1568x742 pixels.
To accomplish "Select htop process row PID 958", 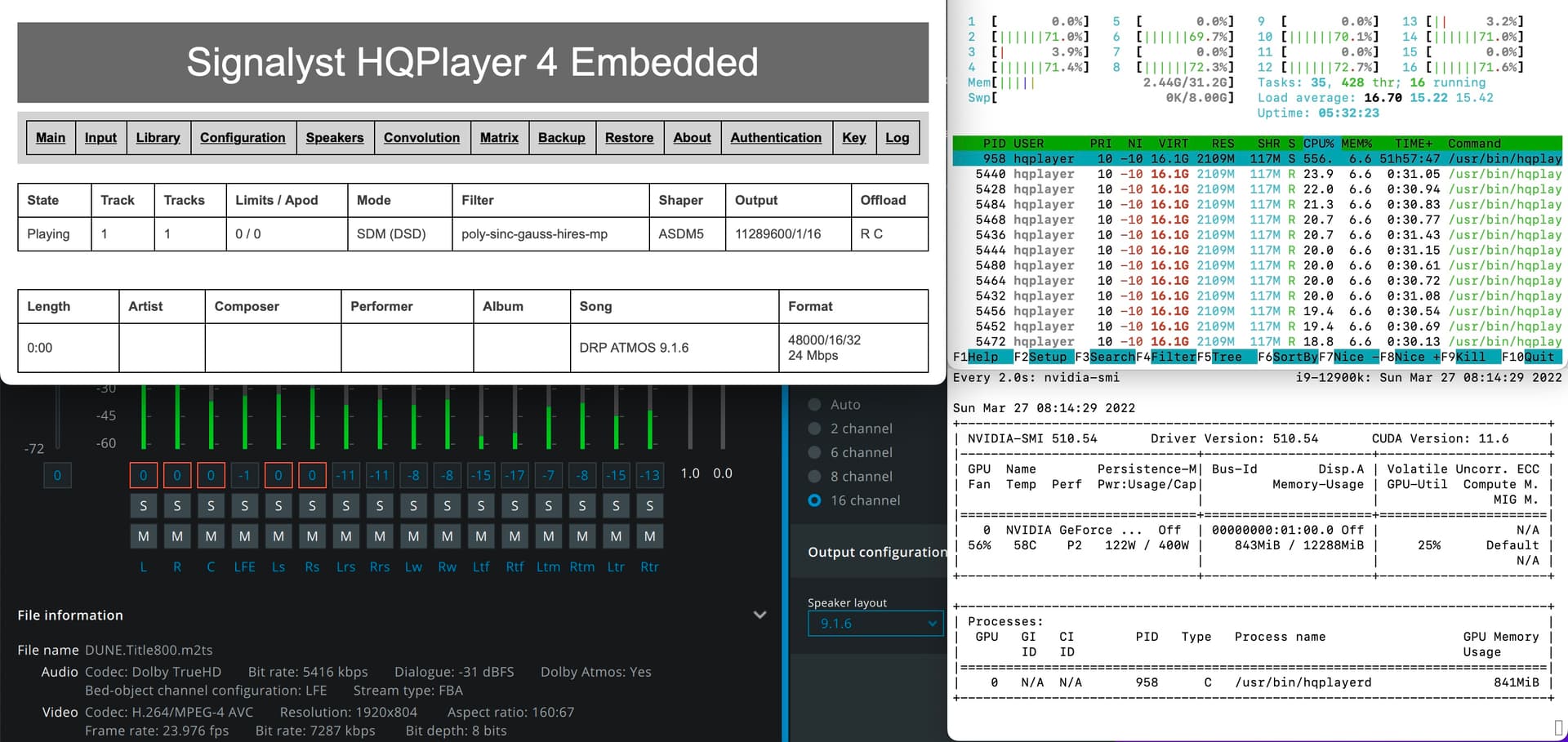I will 1258,159.
